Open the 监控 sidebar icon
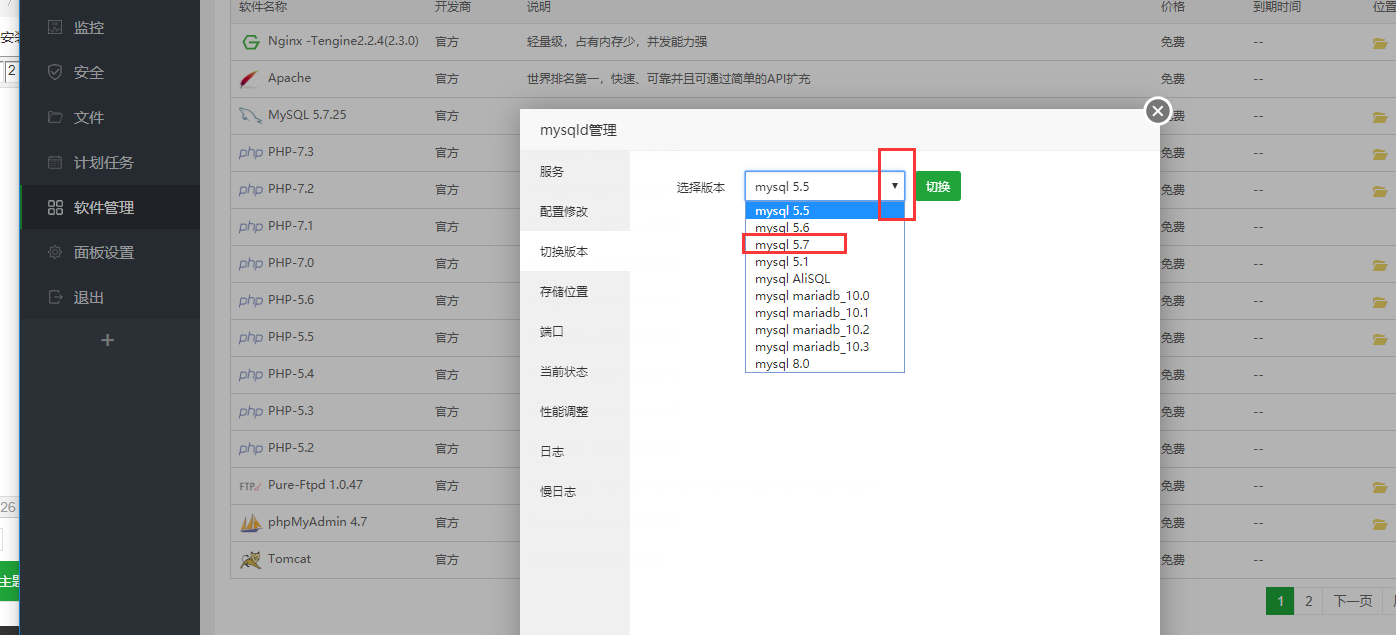The image size is (1396, 635). pyautogui.click(x=55, y=27)
